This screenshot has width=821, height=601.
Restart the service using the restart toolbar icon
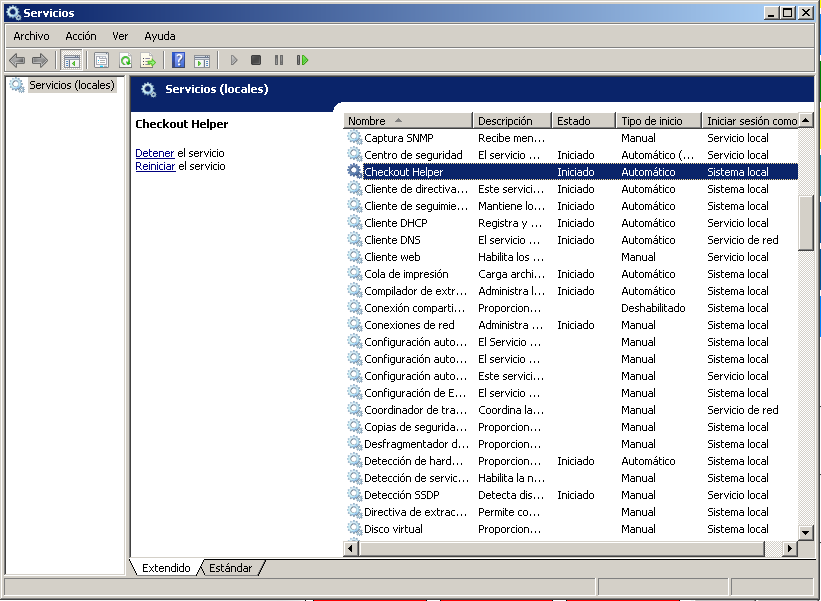coord(303,60)
